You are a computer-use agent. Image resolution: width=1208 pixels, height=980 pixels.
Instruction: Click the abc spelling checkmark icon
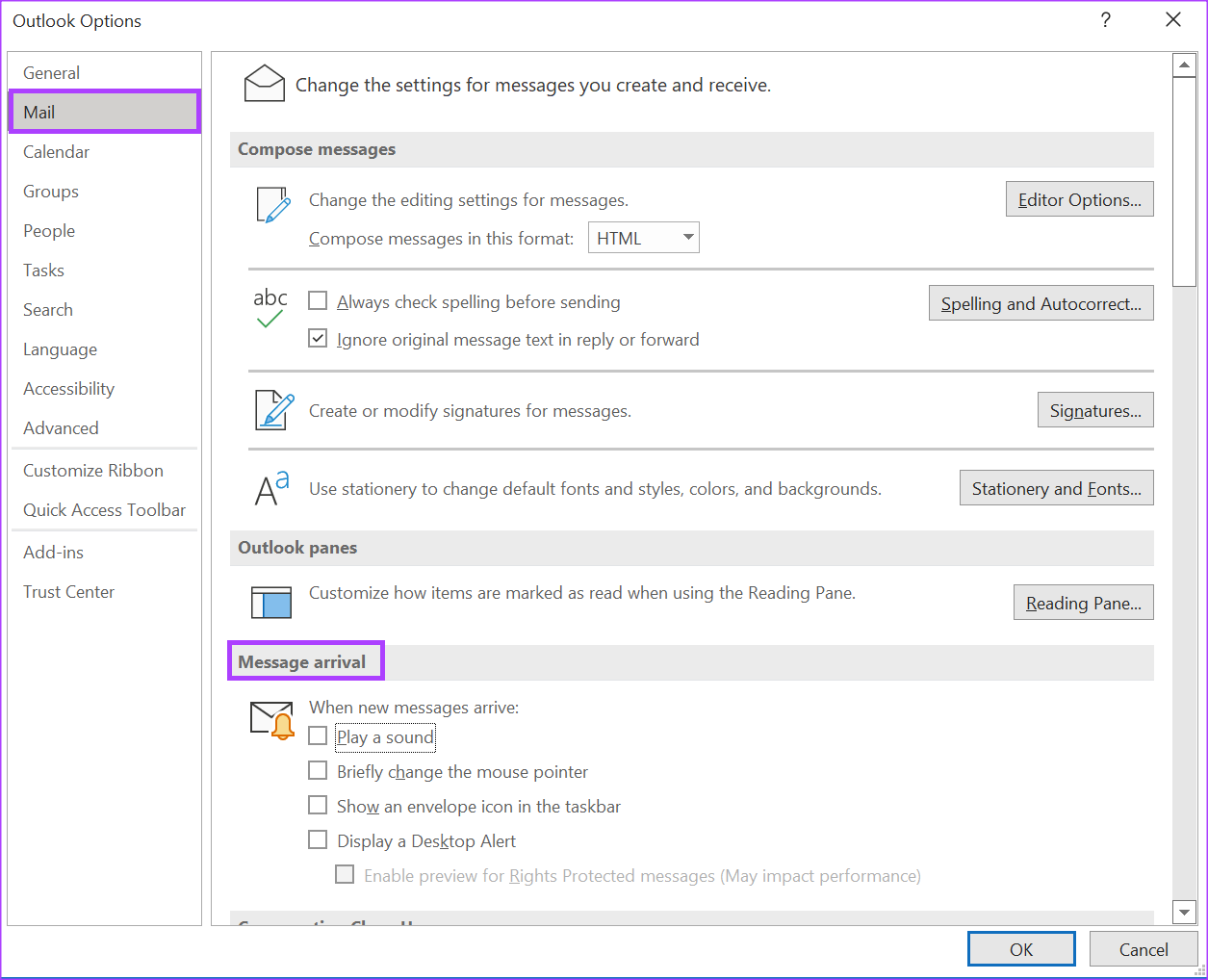pos(270,308)
